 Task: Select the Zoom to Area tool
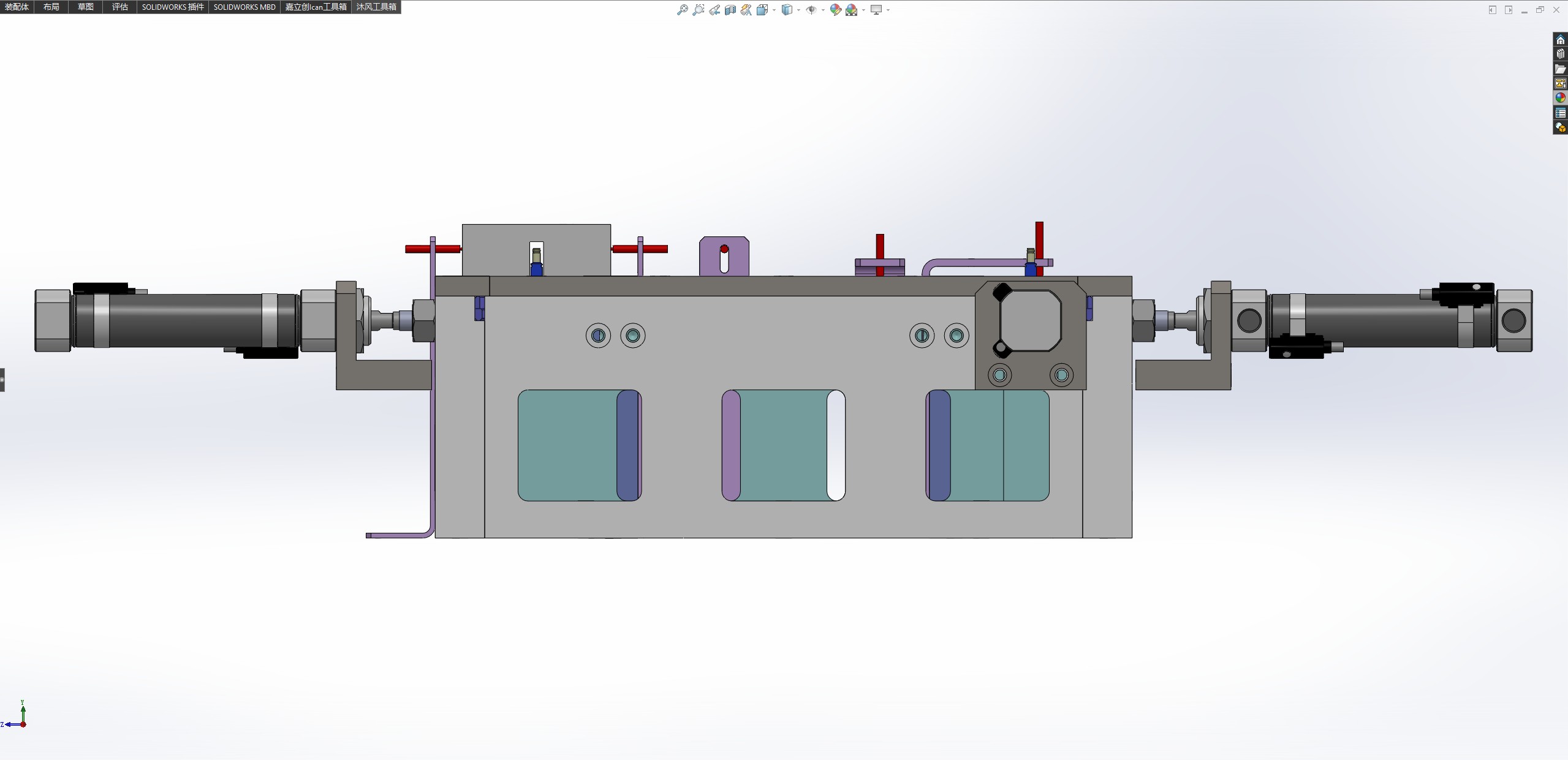pos(698,10)
